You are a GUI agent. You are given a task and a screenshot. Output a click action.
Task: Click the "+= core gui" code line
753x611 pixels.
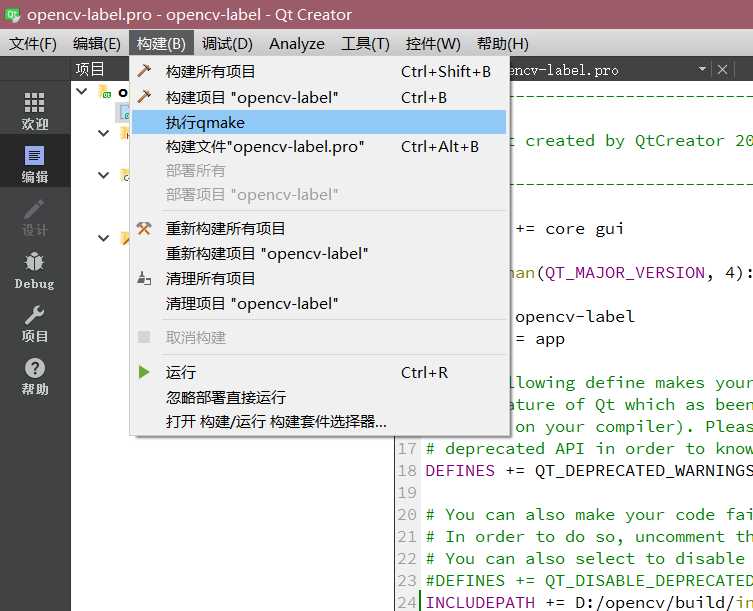coord(569,229)
